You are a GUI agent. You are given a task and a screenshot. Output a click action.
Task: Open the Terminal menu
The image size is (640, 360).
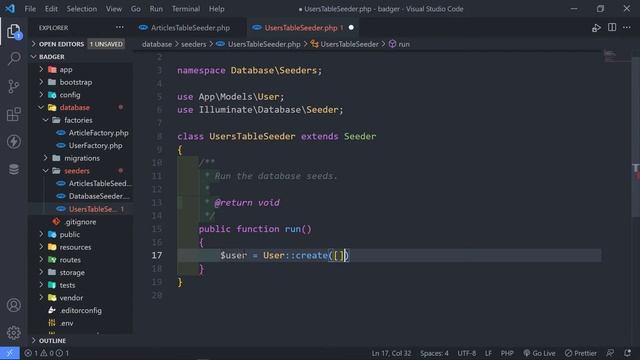tap(186, 9)
